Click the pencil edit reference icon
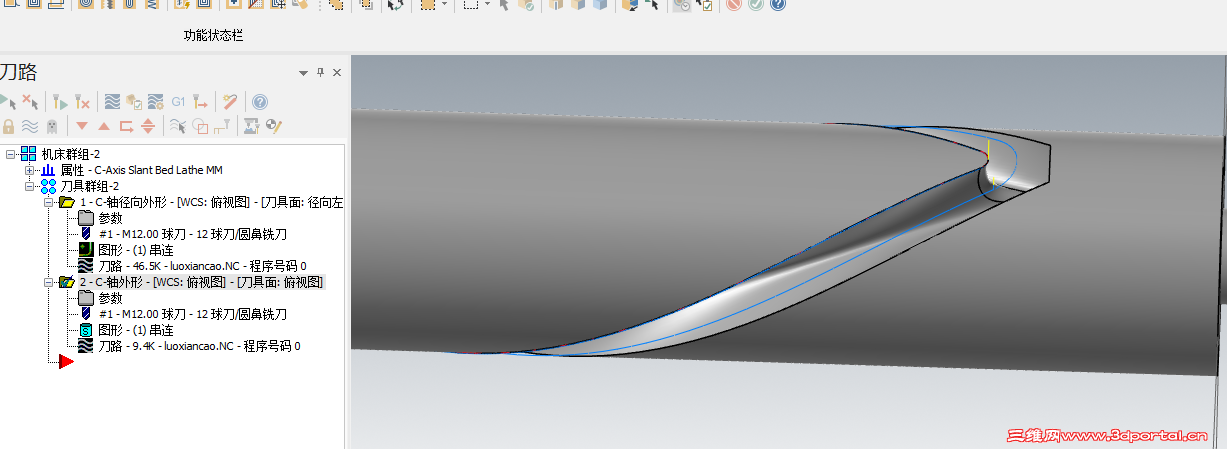Screen dimensions: 1227x449 tap(273, 126)
